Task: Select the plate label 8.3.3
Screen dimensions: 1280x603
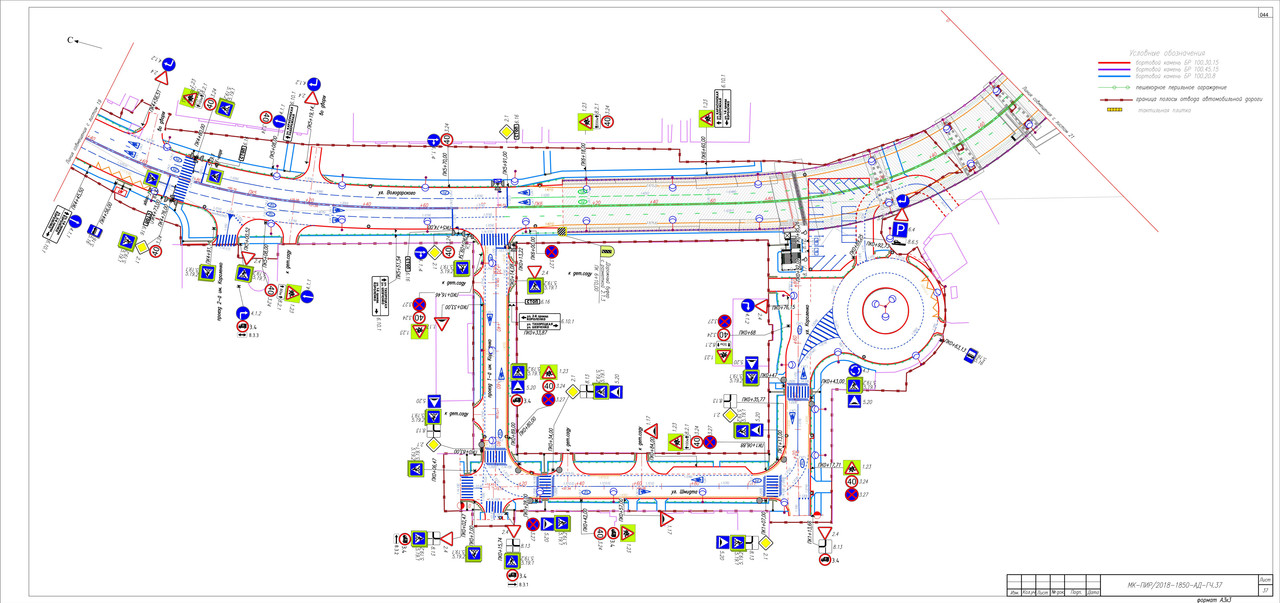Action: [254, 334]
